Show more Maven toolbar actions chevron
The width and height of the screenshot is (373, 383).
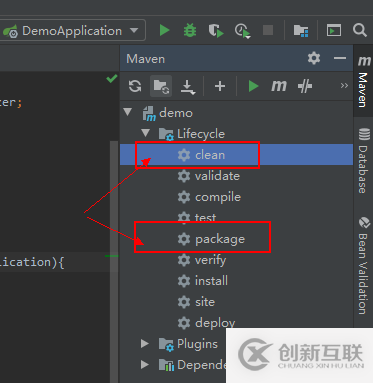344,86
